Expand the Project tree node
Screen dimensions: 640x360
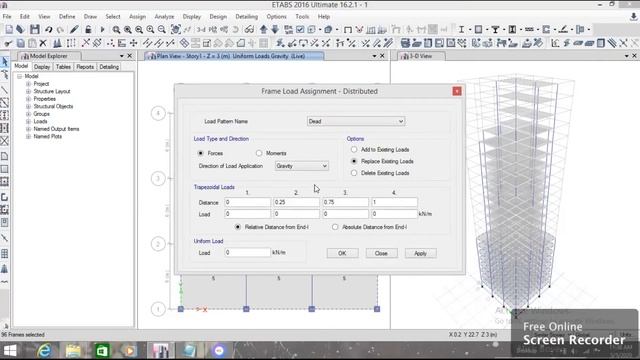point(28,84)
